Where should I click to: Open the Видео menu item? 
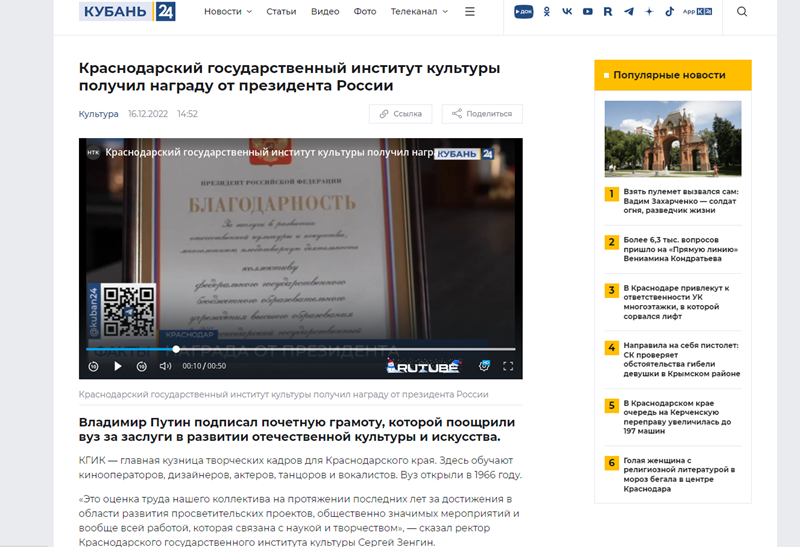325,11
